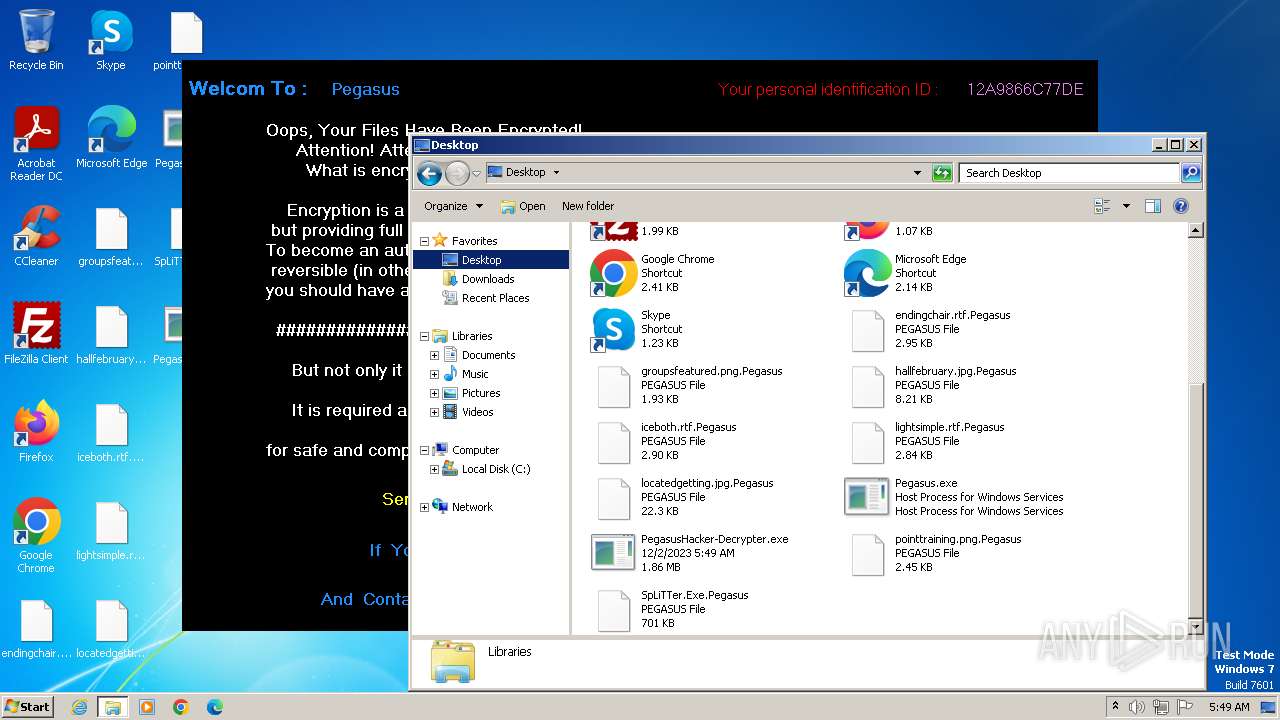
Task: Expand the Music library node
Action: 434,374
